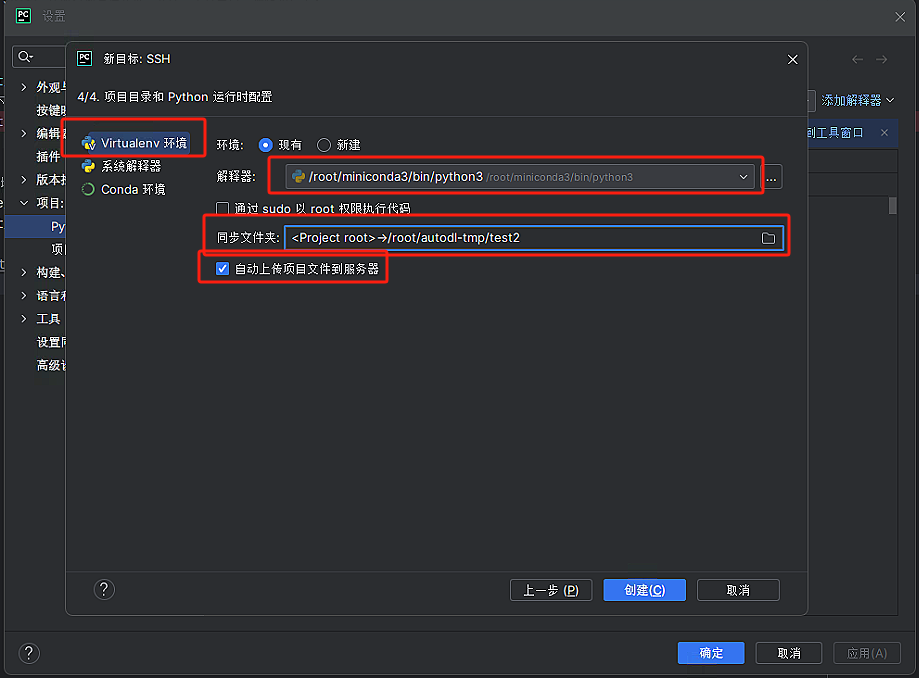Expand the 工具 settings category
Viewport: 919px width, 678px height.
(23, 319)
